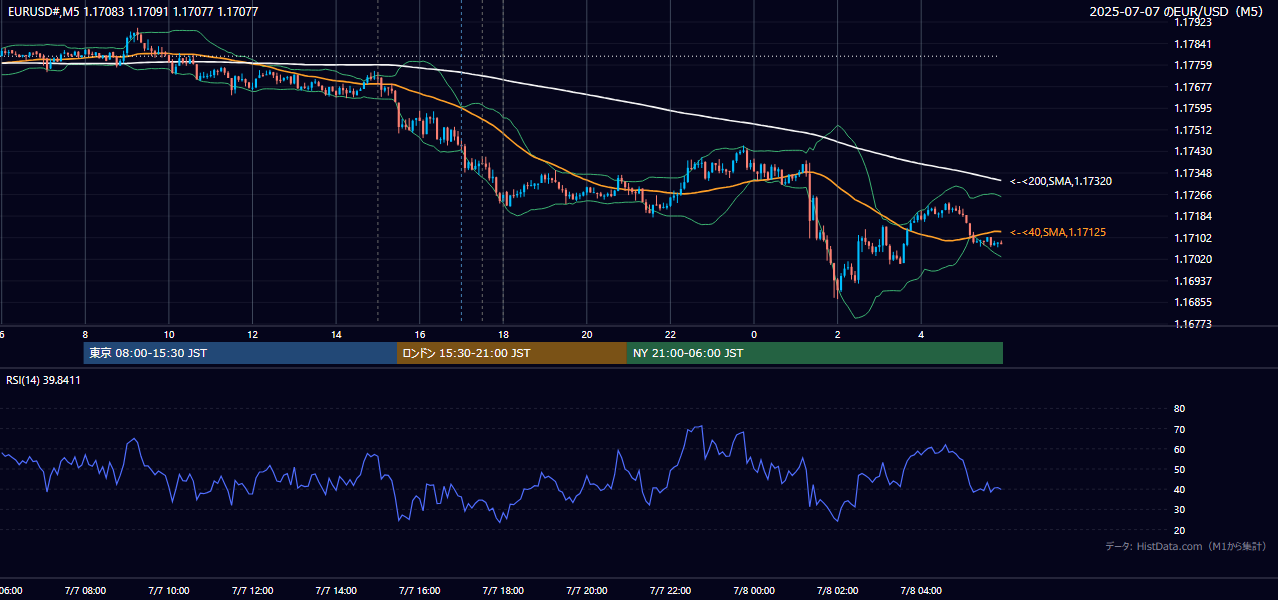The image size is (1278, 600).
Task: Click hour label 10 on price chart axis
Action: pyautogui.click(x=169, y=334)
